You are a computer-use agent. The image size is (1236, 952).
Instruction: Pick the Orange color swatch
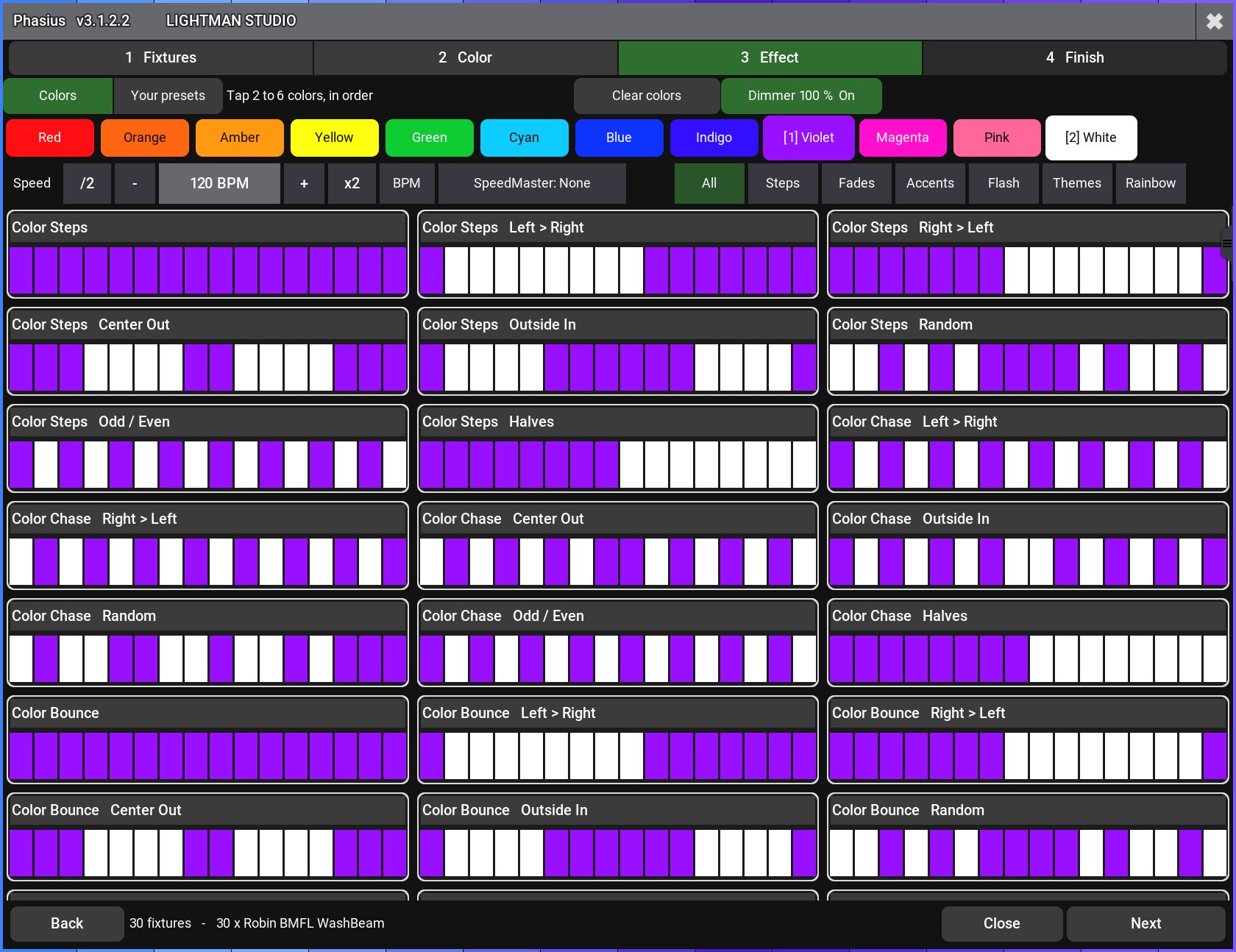click(x=144, y=138)
